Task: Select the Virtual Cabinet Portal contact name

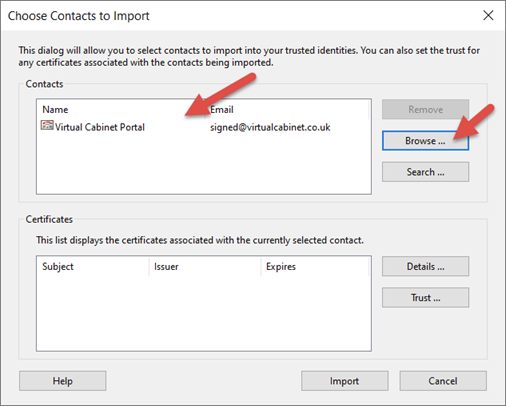Action: (100, 127)
